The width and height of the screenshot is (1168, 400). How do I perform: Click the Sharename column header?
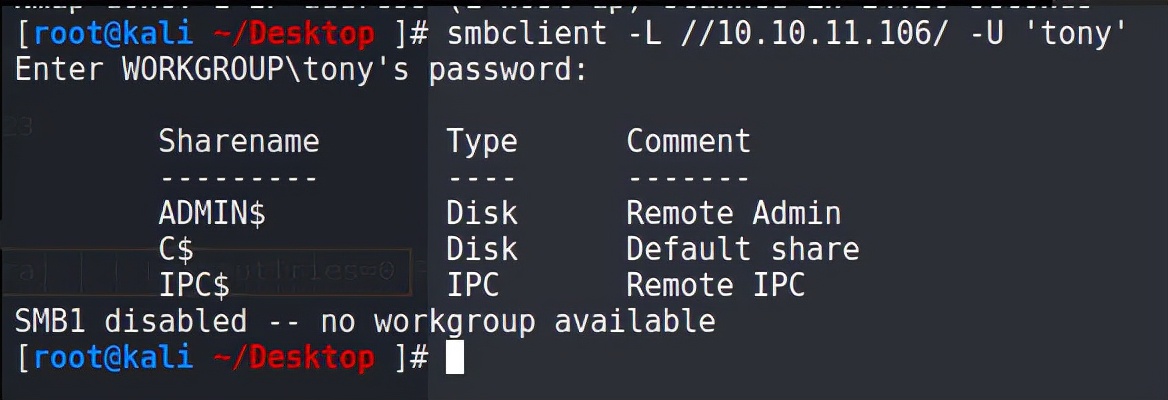coord(239,141)
